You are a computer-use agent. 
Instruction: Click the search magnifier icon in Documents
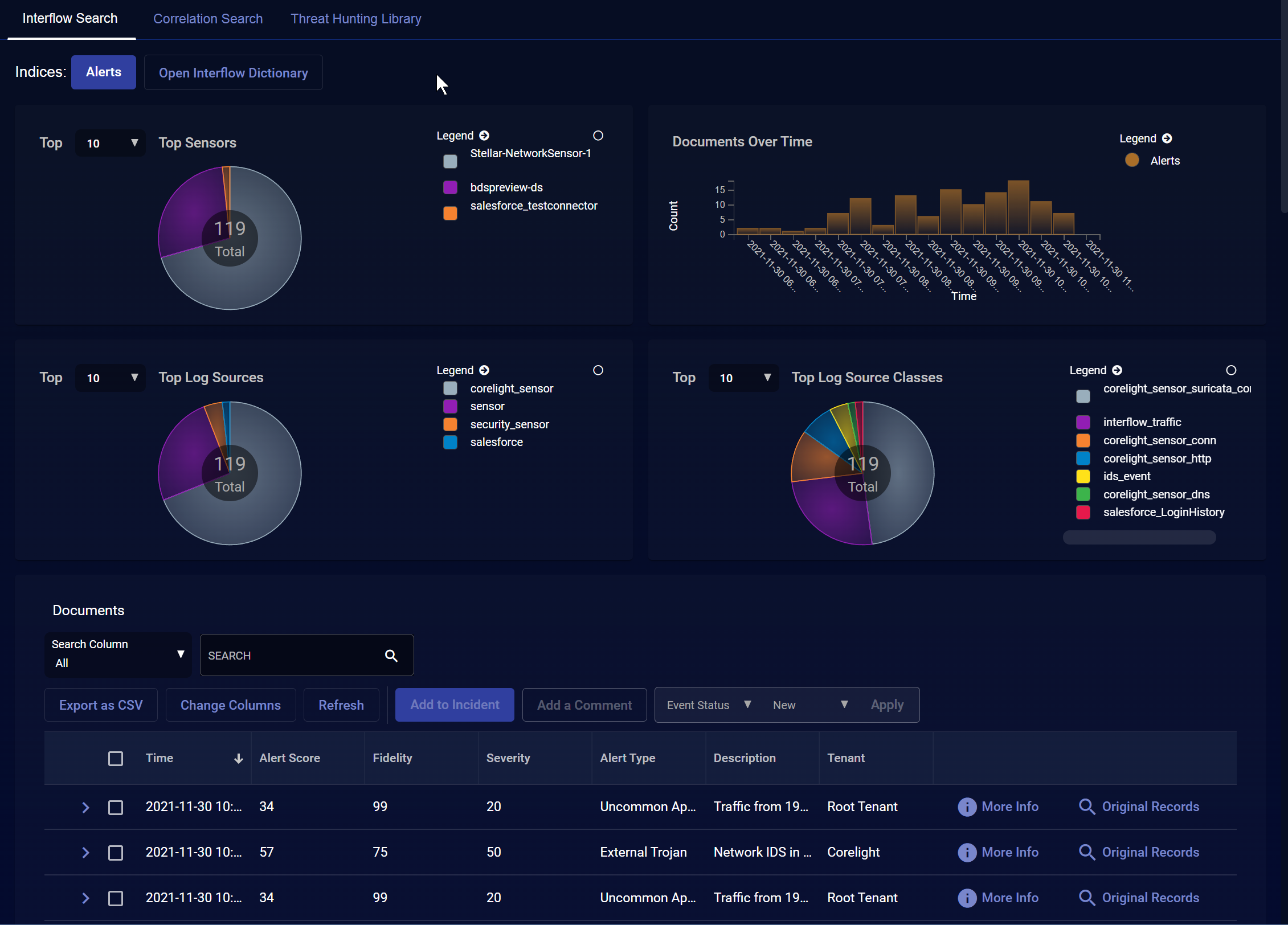[x=391, y=656]
